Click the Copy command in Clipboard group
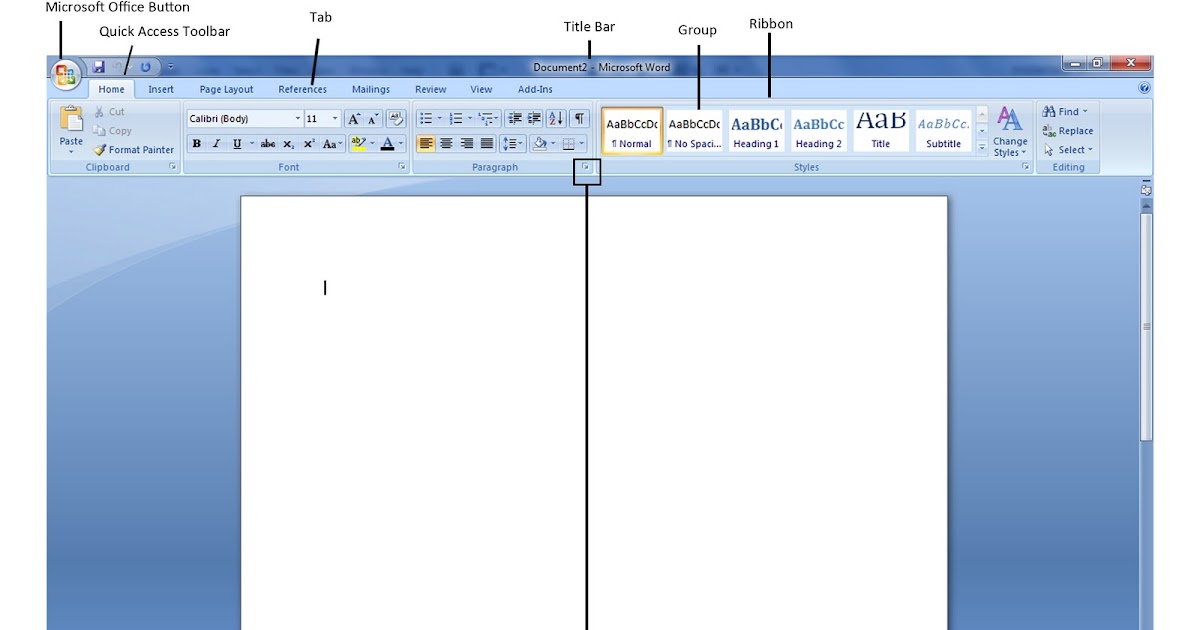This screenshot has height=630, width=1200. [112, 131]
